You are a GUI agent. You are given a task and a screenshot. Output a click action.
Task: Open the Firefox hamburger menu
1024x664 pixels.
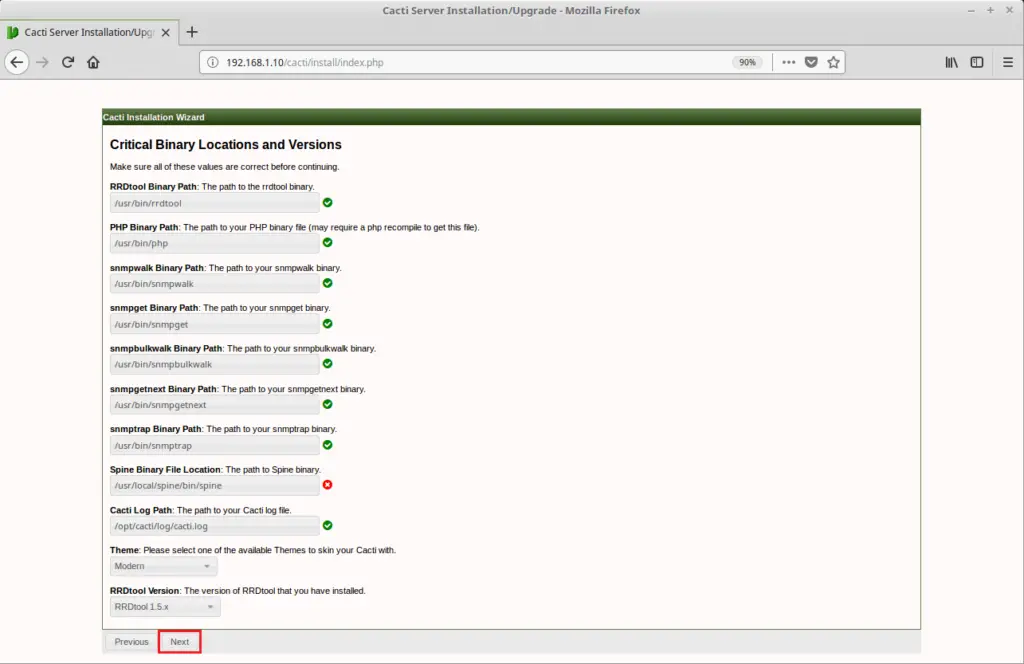tap(1008, 63)
